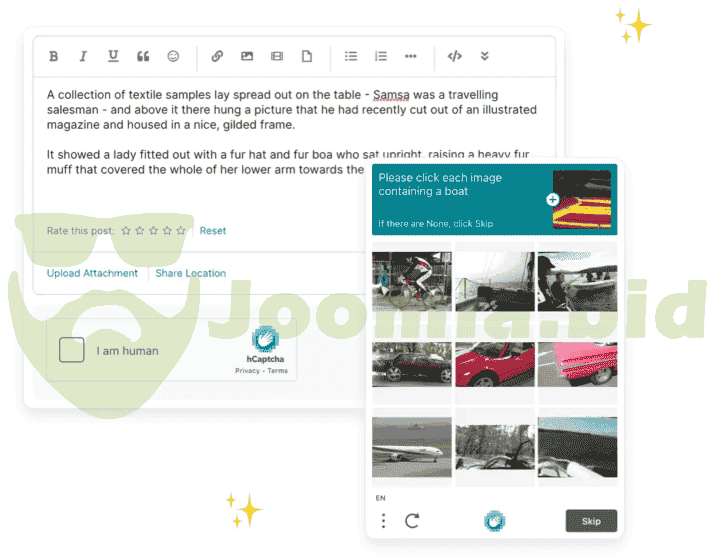Open the captcha three-dot options menu
The height and width of the screenshot is (560, 726).
(x=384, y=521)
